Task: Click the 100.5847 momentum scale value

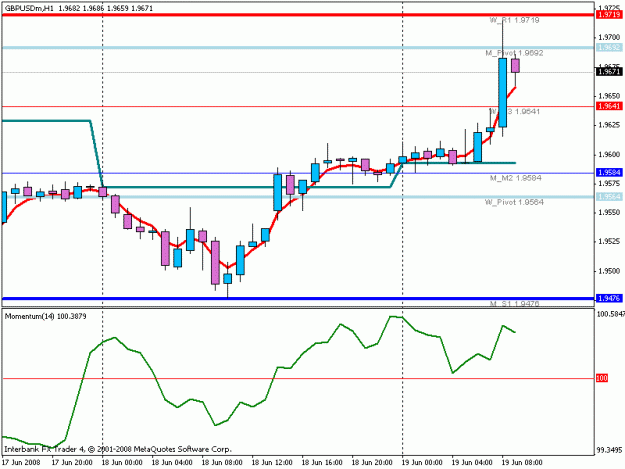Action: point(610,314)
